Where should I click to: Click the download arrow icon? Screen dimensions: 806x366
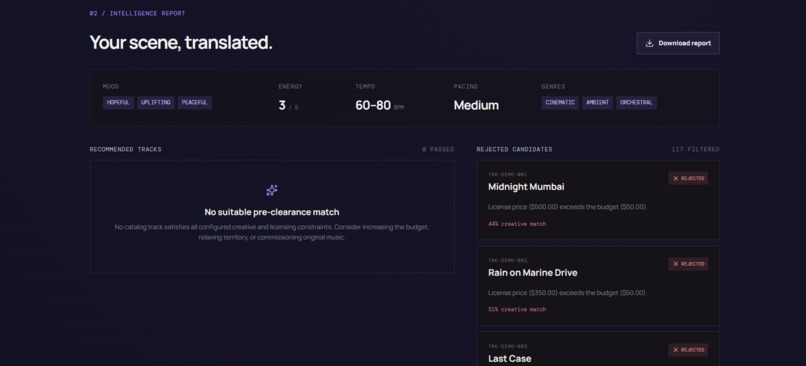649,43
